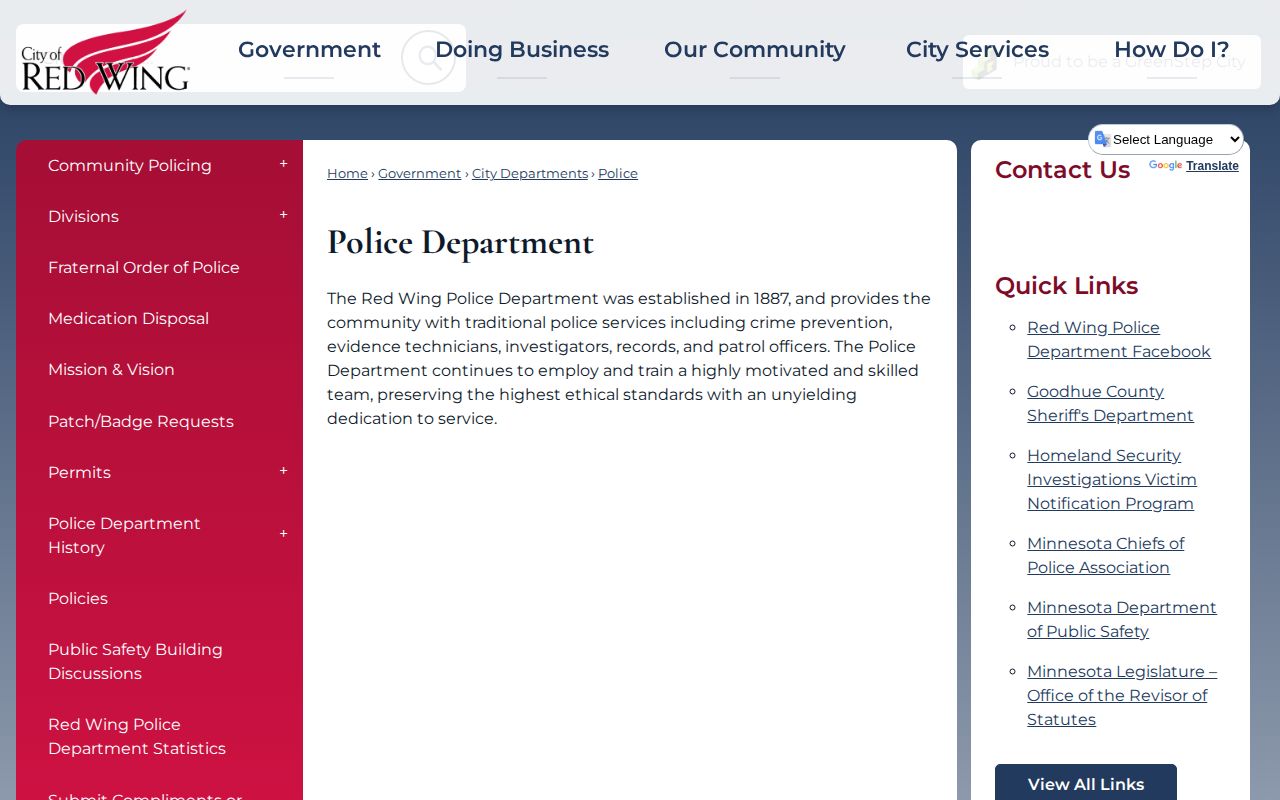Open Fraternal Order of Police page

pos(144,268)
